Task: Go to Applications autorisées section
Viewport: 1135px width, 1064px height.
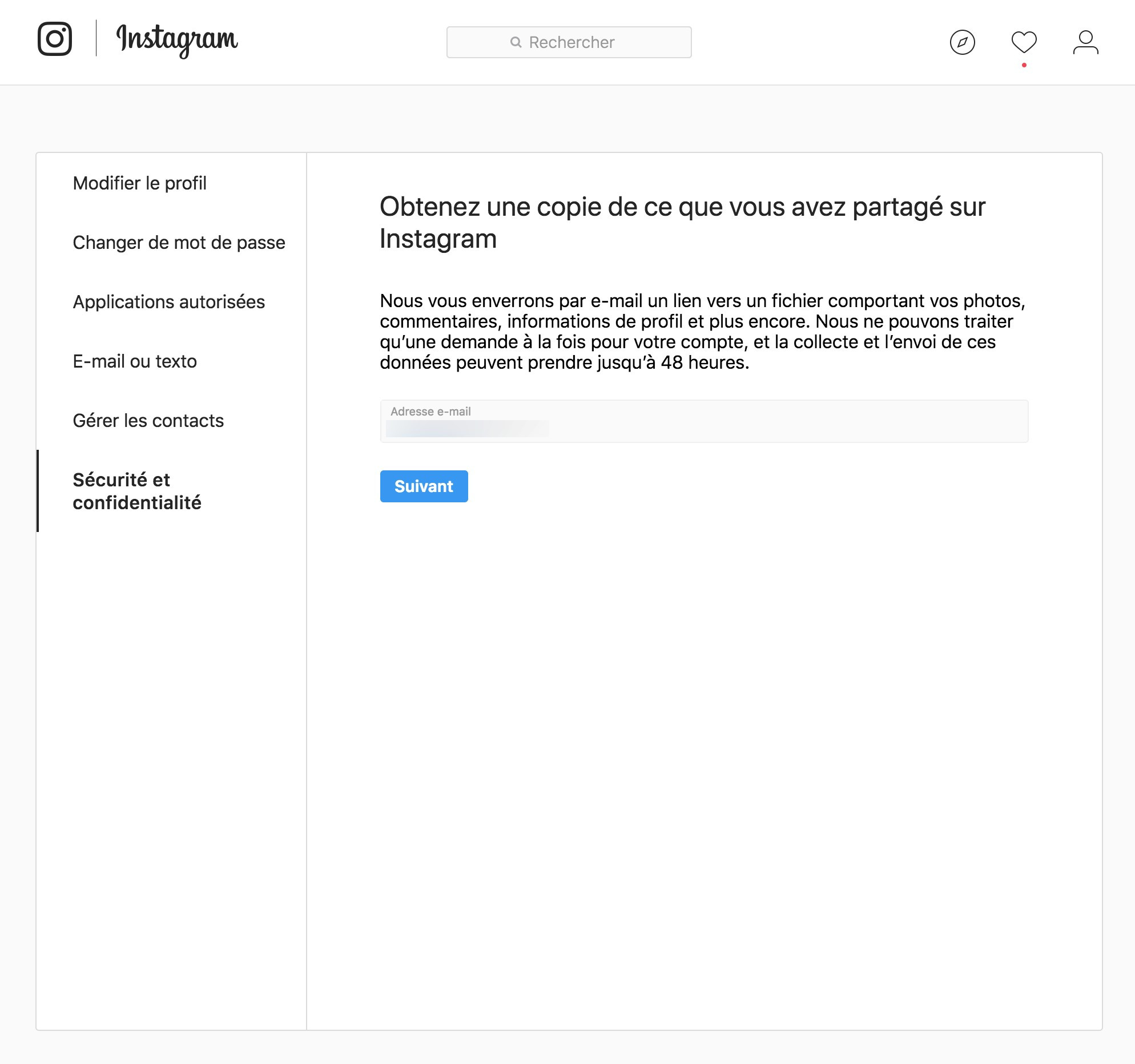Action: pyautogui.click(x=168, y=302)
